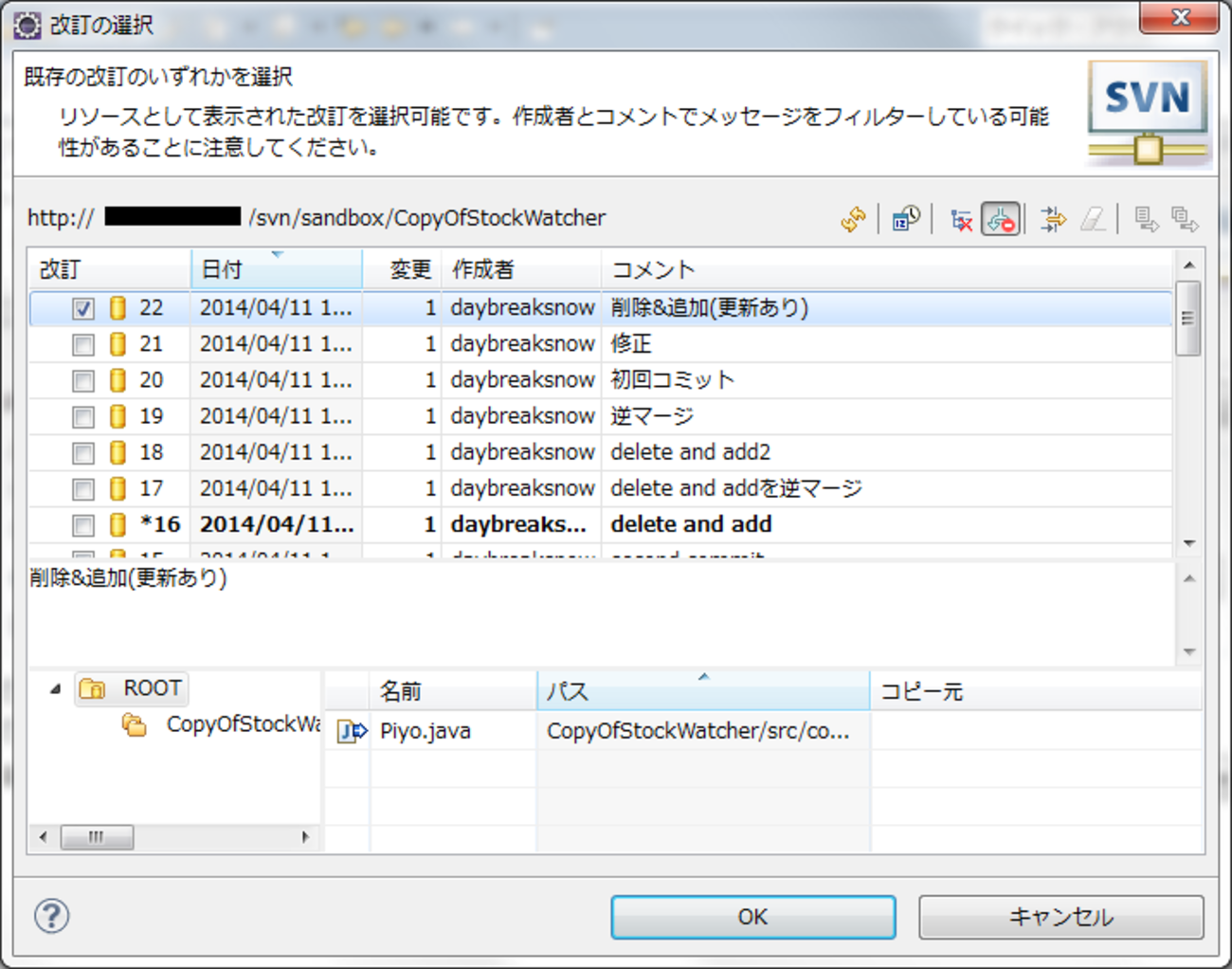Click the yellow Refresh arrows toolbar icon
The image size is (1232, 969).
[853, 219]
